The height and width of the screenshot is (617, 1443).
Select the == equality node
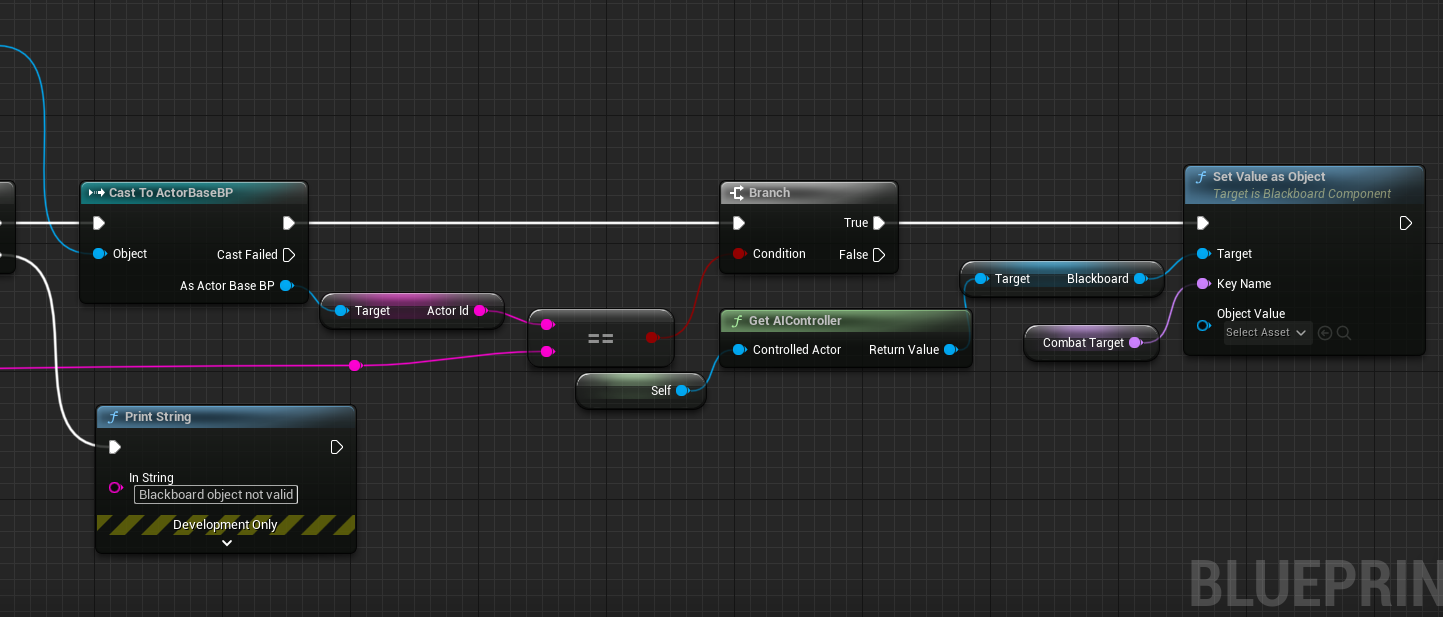600,338
